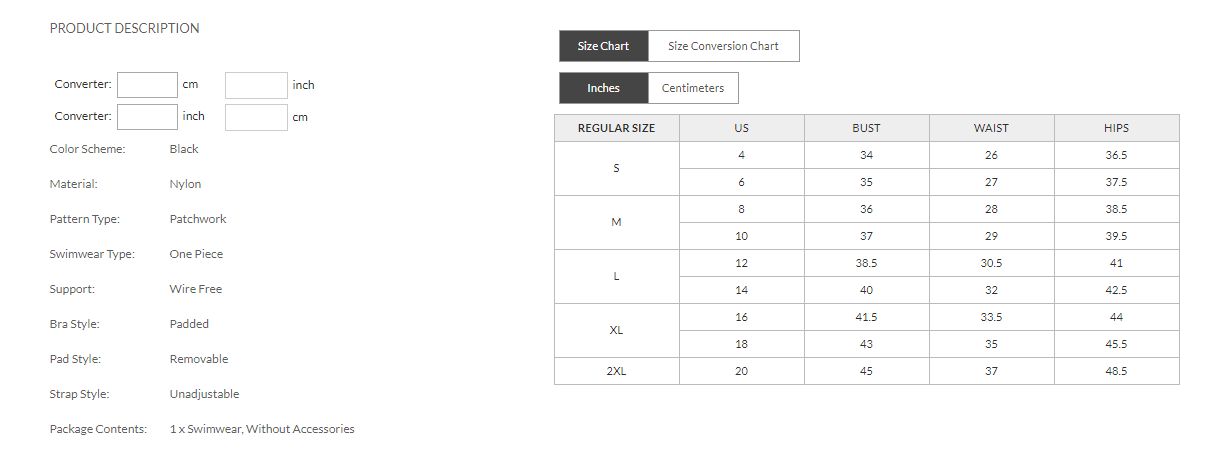Select the 2XL size row label
This screenshot has width=1222, height=462.
tap(616, 371)
